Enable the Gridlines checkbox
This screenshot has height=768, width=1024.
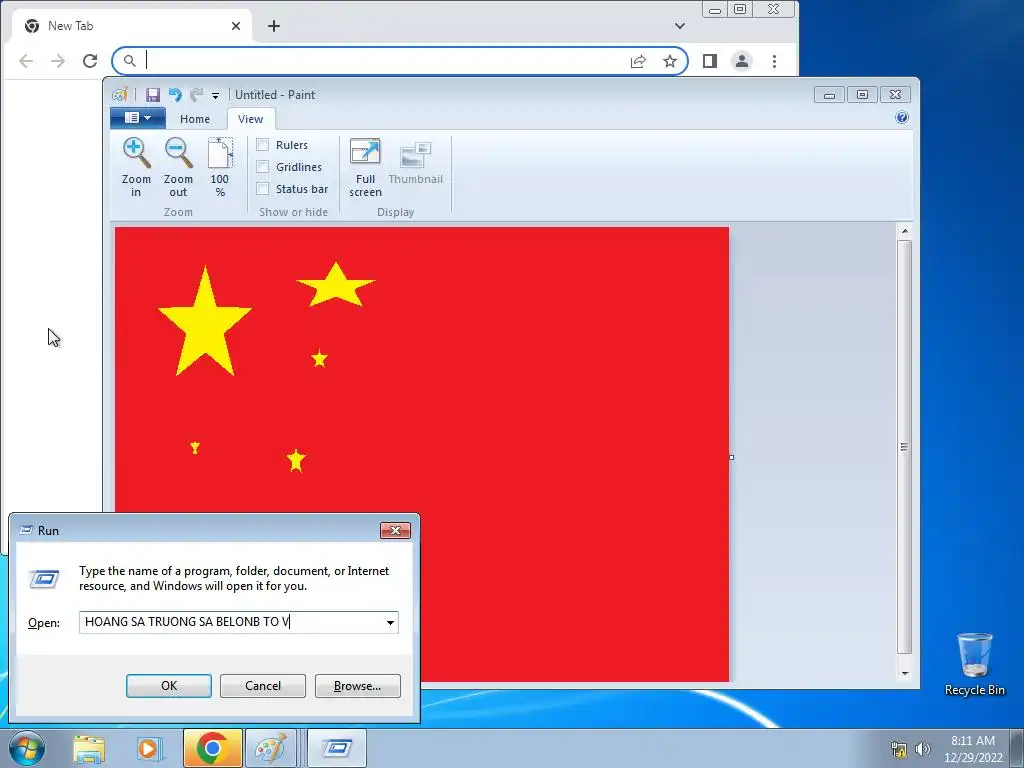coord(263,167)
